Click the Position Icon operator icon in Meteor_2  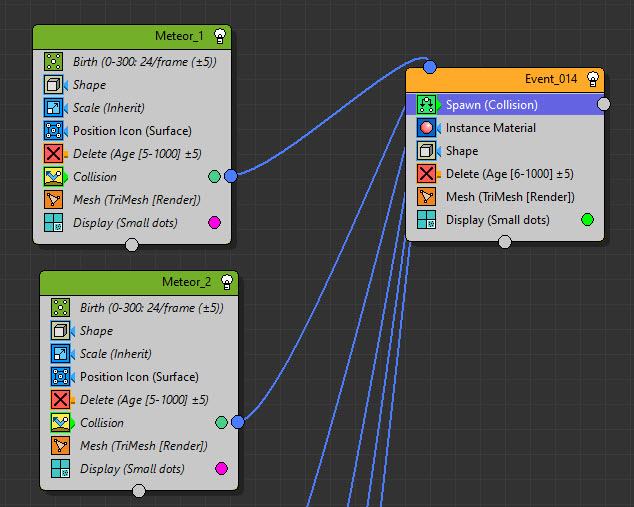60,377
